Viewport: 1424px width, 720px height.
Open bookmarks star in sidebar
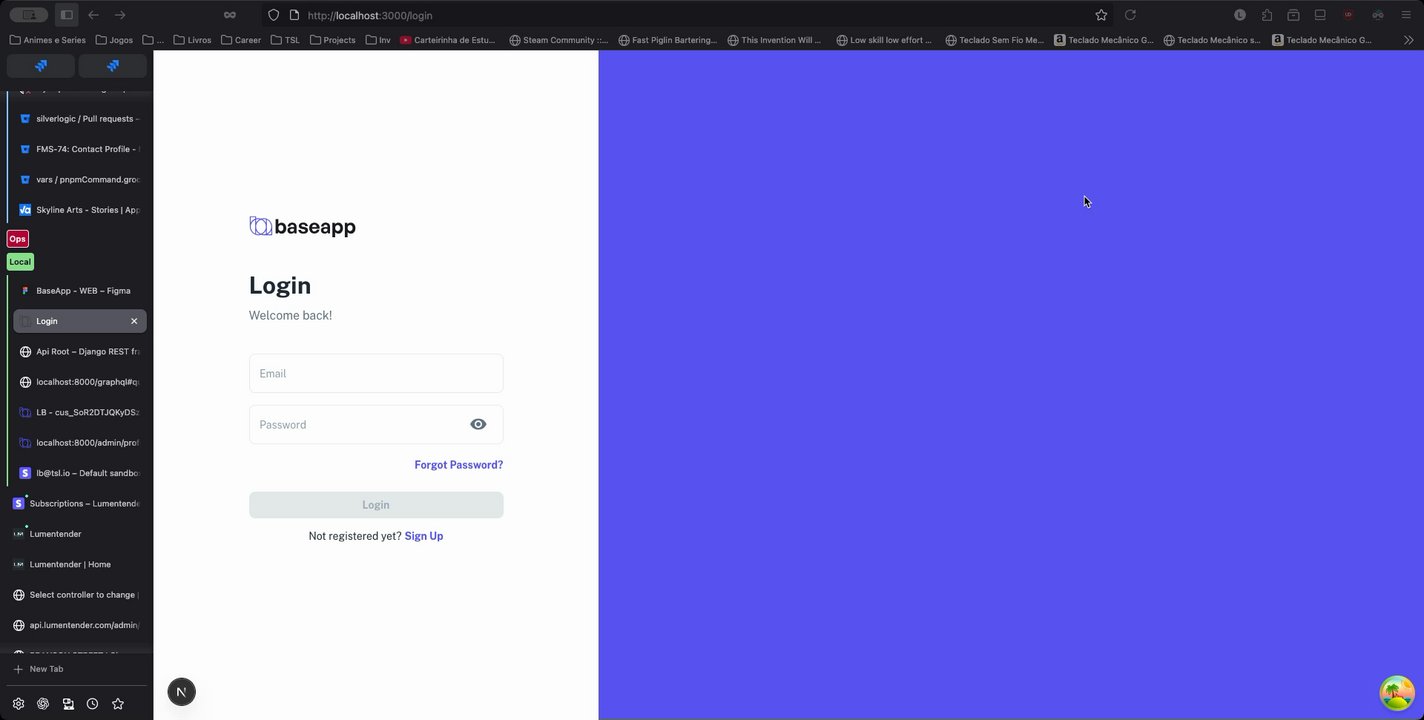pos(118,704)
